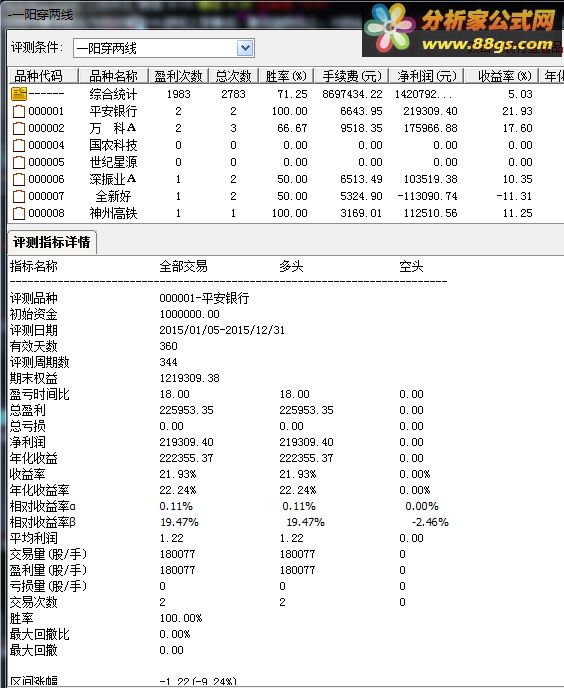The image size is (564, 688).
Task: Click the net profit value -113090.74
Action: [x=427, y=196]
